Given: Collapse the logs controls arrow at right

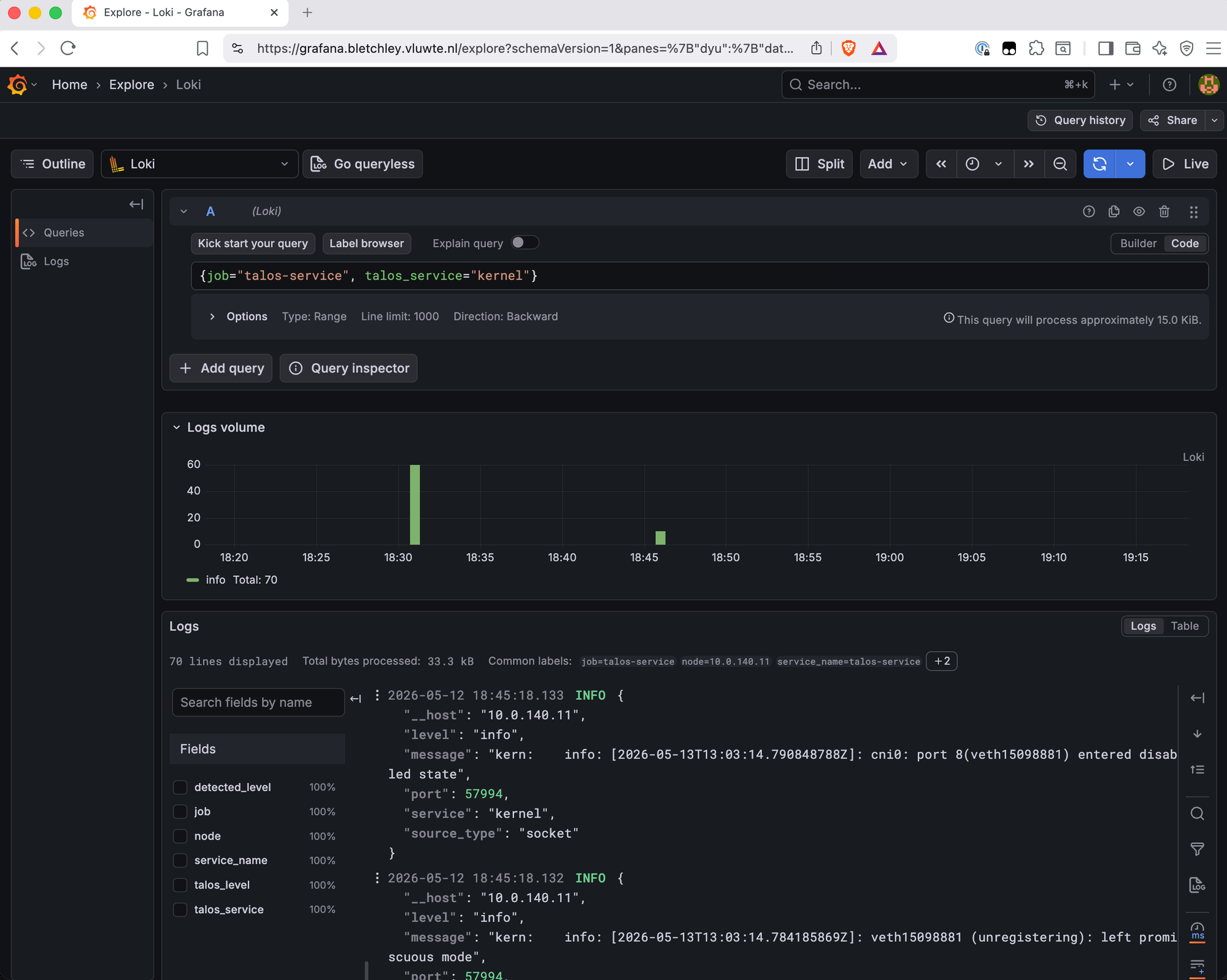Looking at the screenshot, I should (1197, 698).
